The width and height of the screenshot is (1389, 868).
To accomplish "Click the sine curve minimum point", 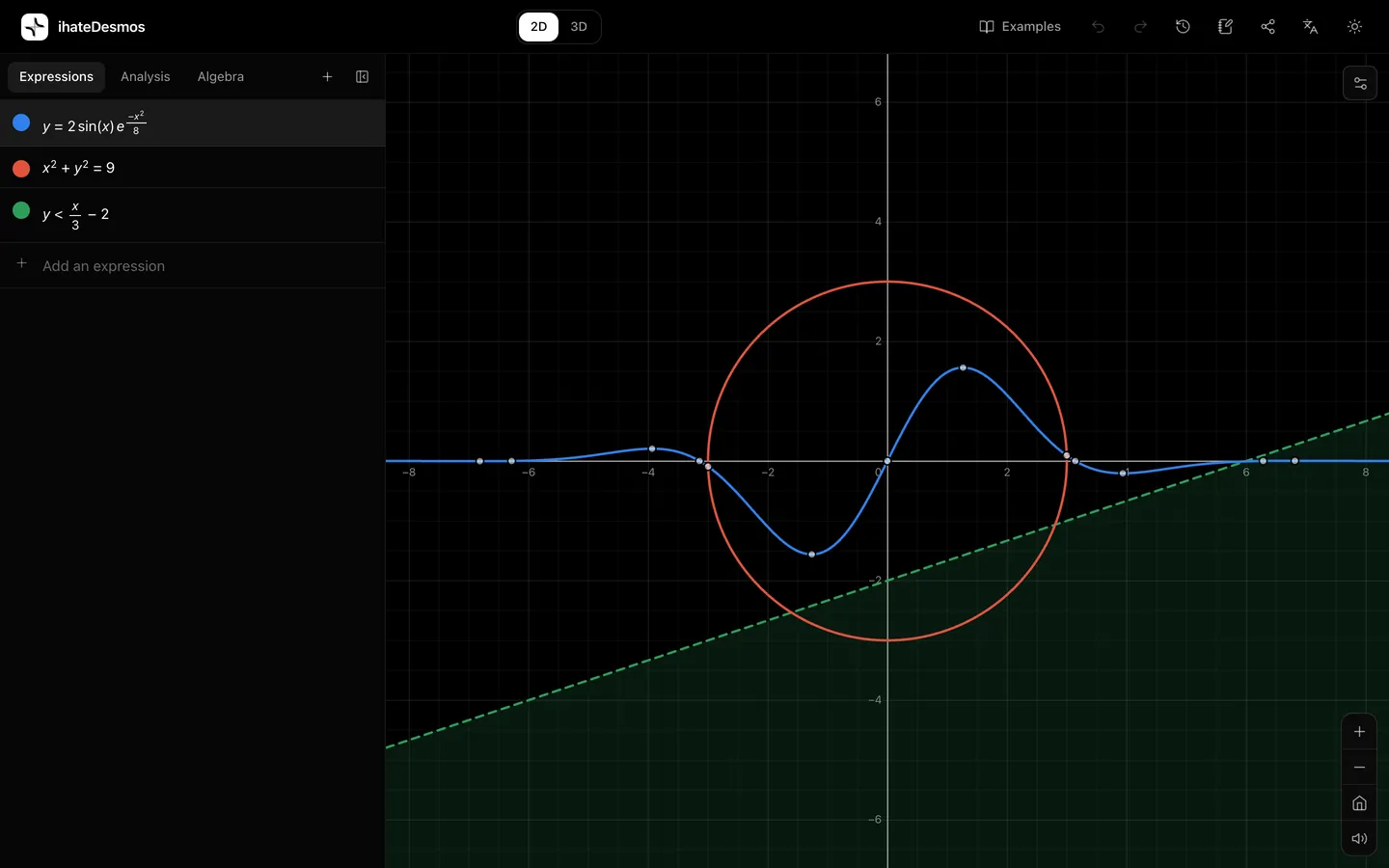I will 812,555.
